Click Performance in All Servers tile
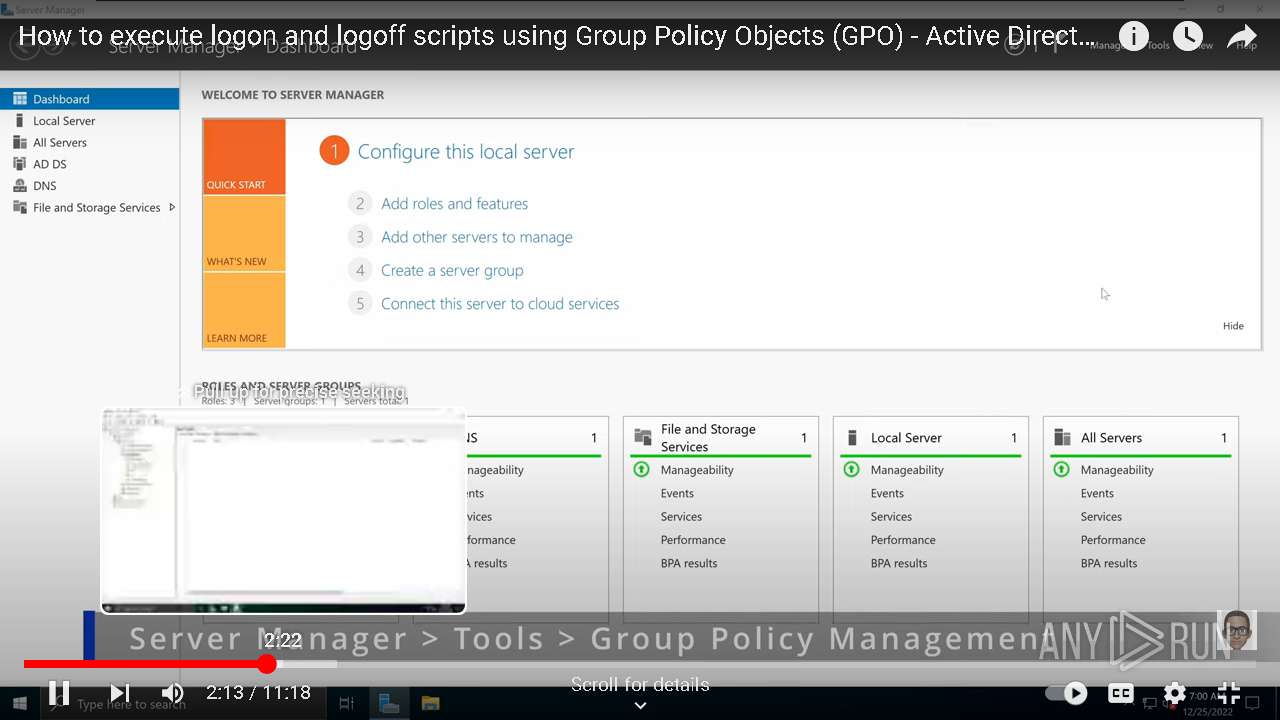This screenshot has height=720, width=1280. coord(1113,540)
